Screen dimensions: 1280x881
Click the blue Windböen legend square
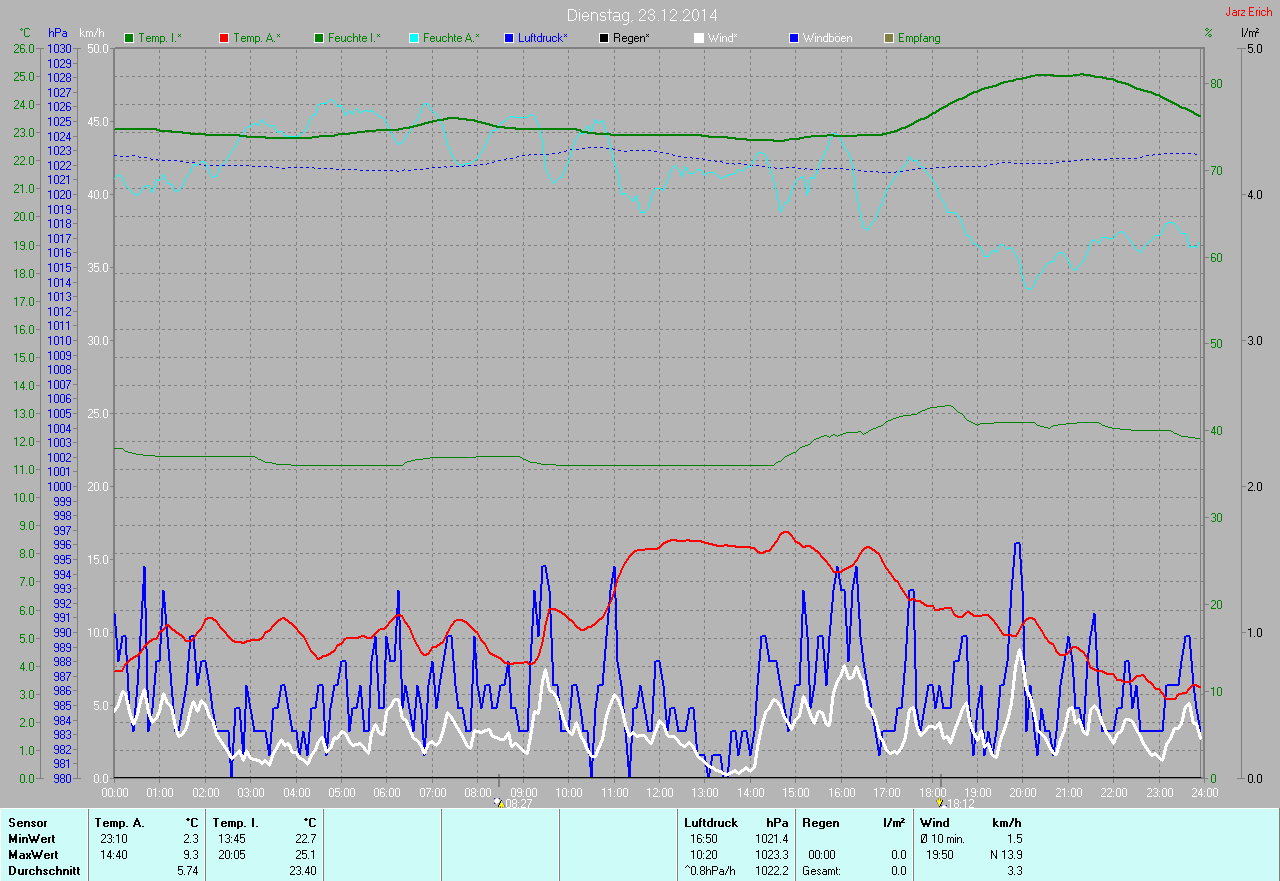click(793, 38)
